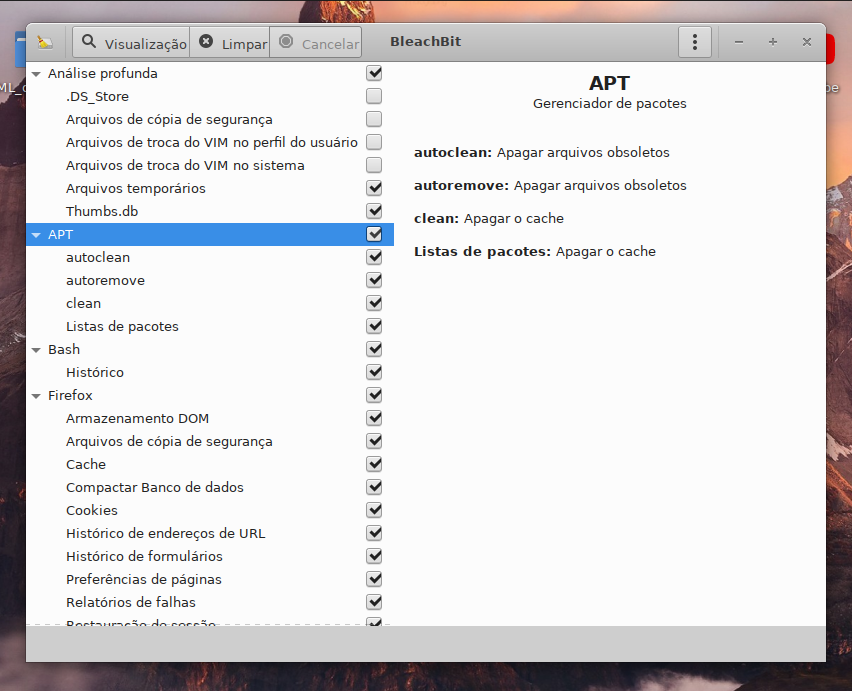Collapse the Firefox cleaner group

(36, 396)
